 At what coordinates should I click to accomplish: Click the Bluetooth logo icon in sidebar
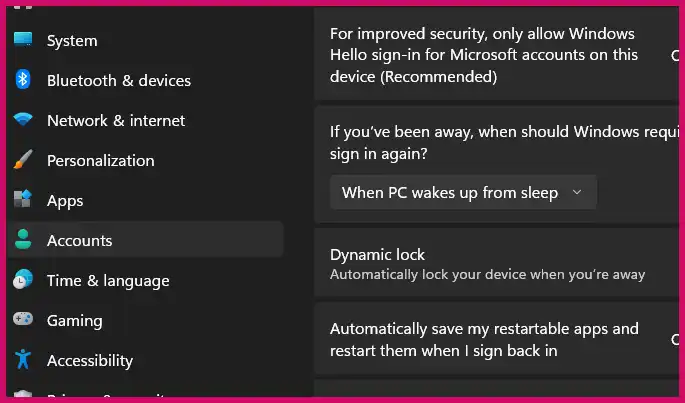[23, 80]
